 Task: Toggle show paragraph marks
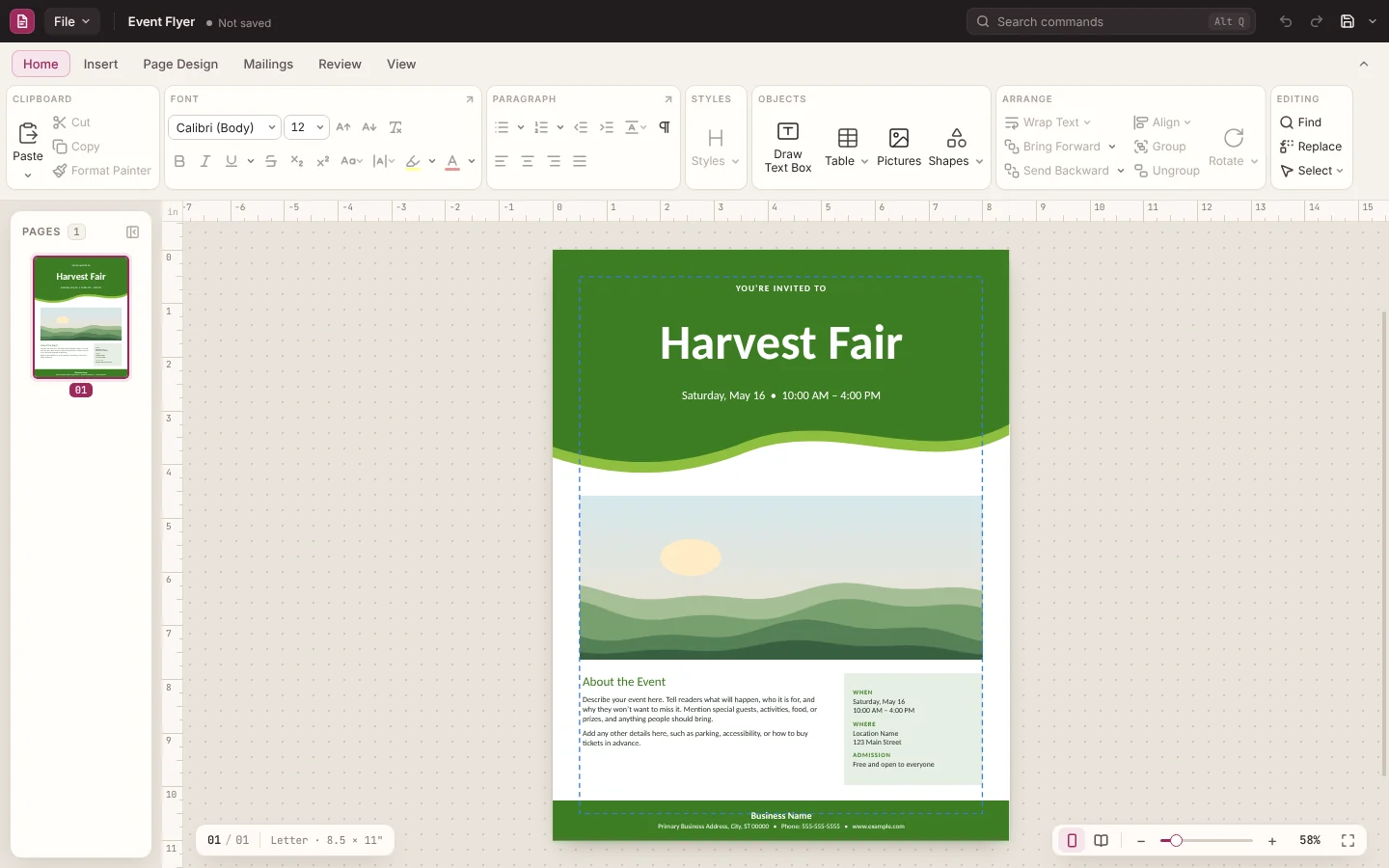point(665,127)
